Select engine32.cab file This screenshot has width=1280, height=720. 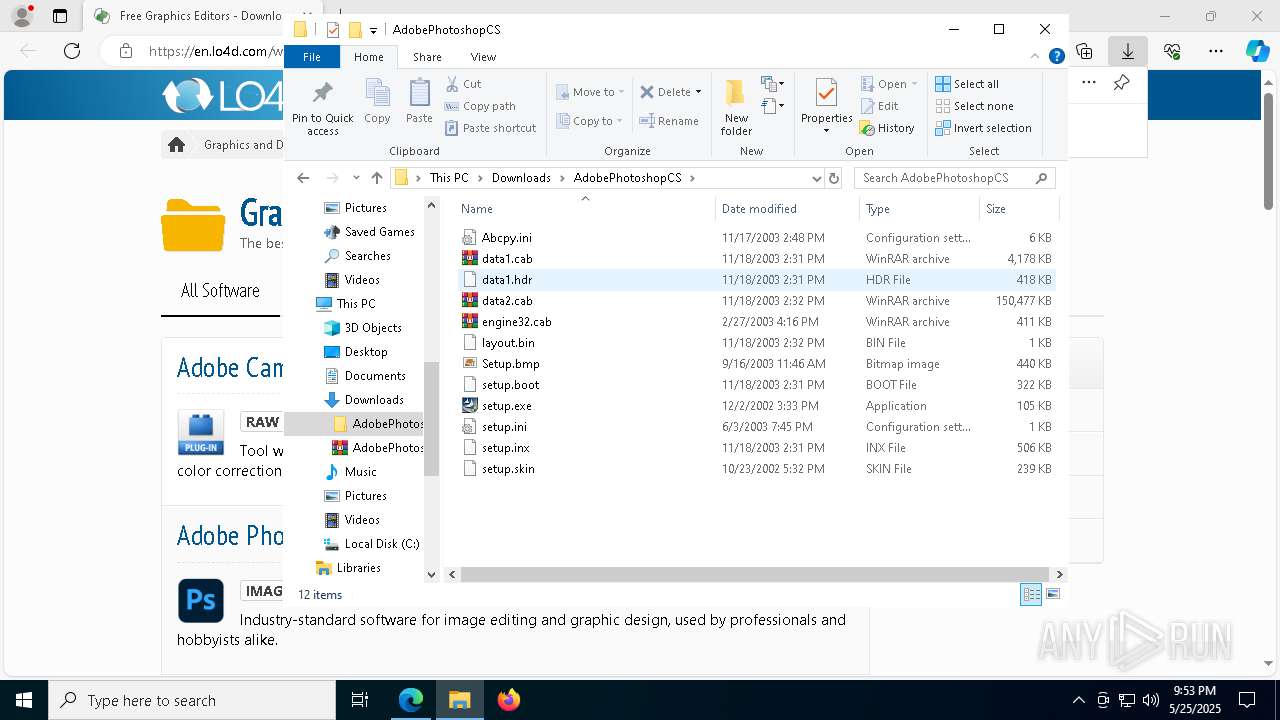(756, 322)
